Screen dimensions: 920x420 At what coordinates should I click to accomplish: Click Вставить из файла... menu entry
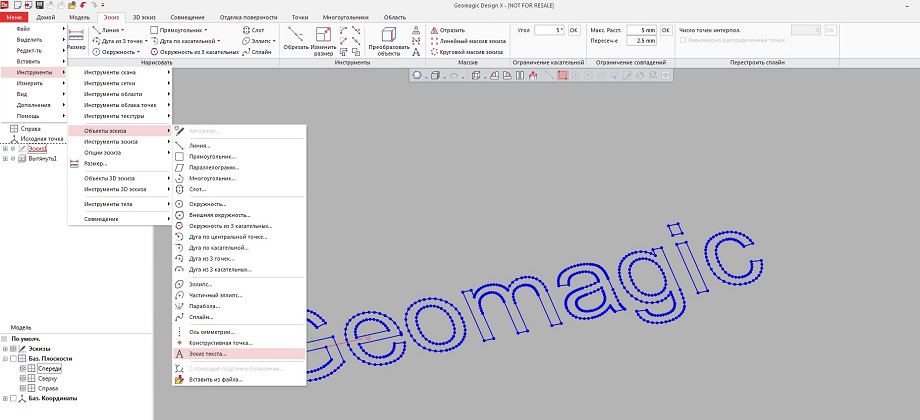[239, 380]
